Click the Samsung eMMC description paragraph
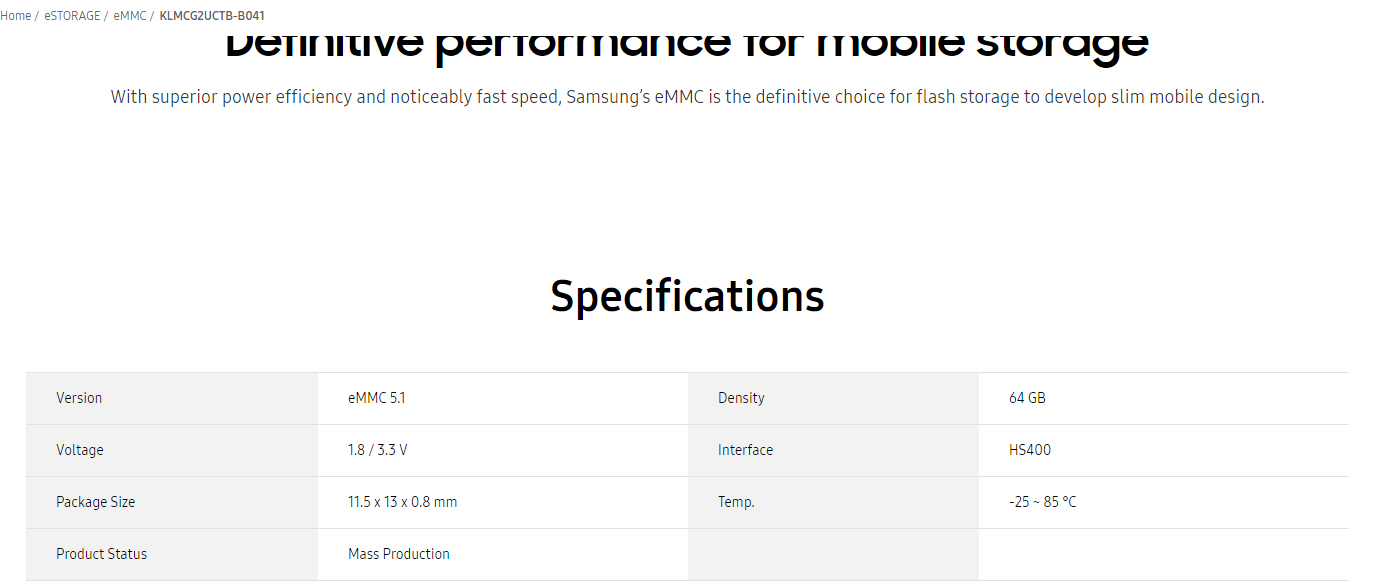The width and height of the screenshot is (1388, 587). tap(687, 97)
